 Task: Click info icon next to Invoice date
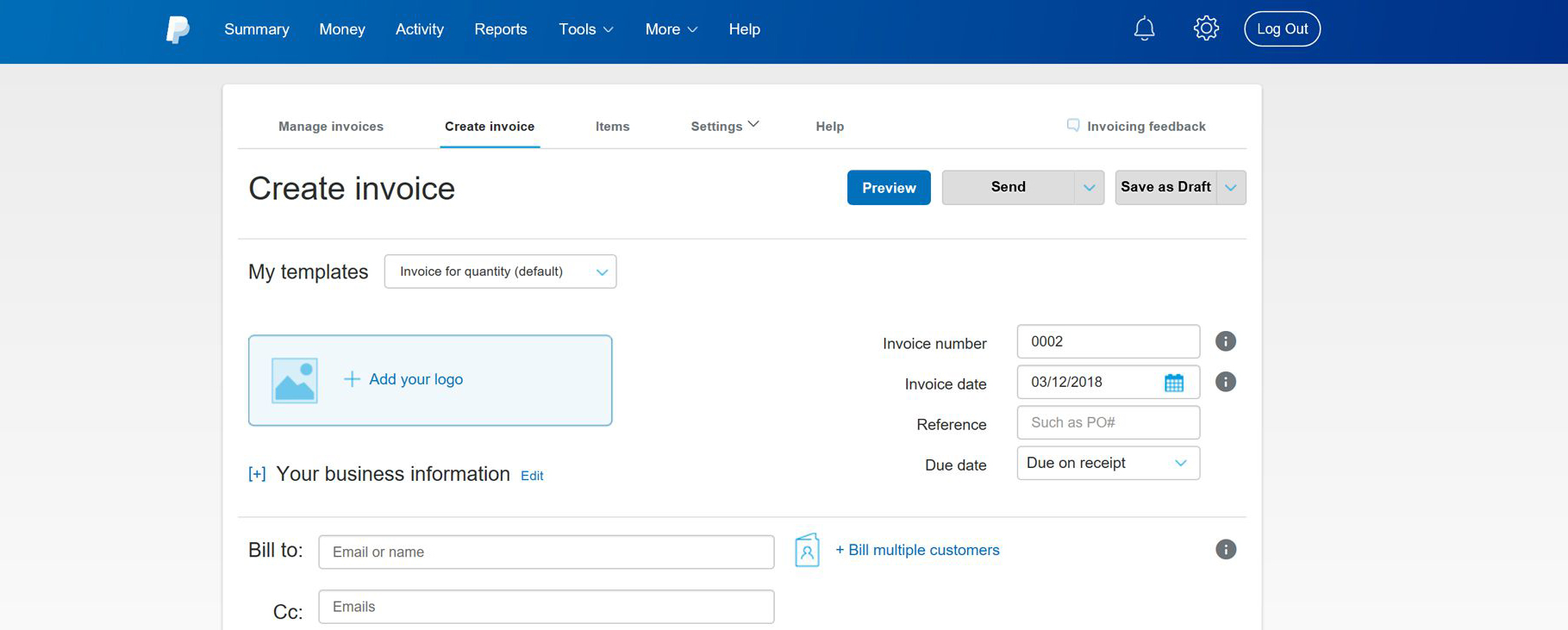pyautogui.click(x=1225, y=382)
